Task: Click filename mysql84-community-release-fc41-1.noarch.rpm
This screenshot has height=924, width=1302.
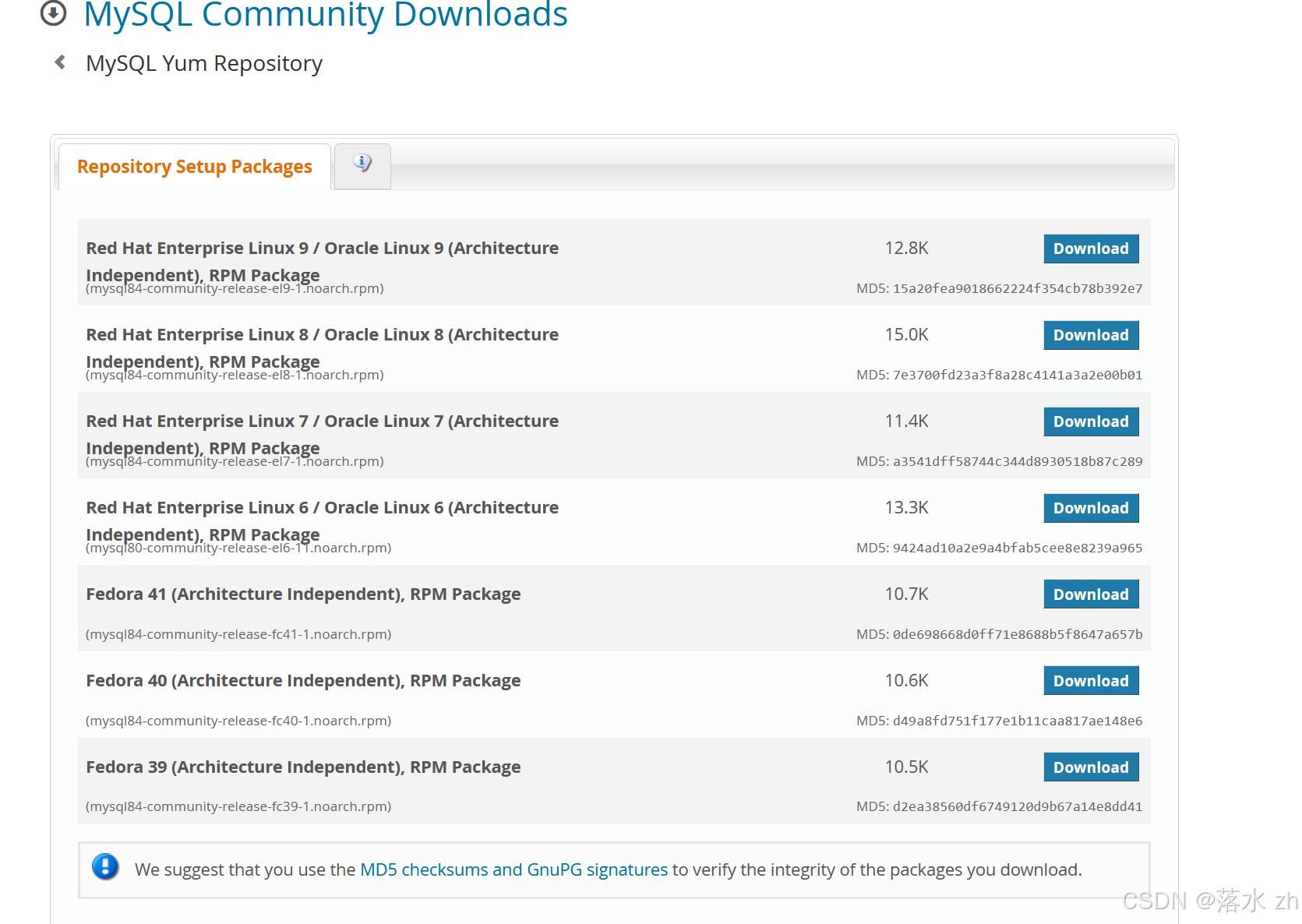Action: [x=238, y=635]
